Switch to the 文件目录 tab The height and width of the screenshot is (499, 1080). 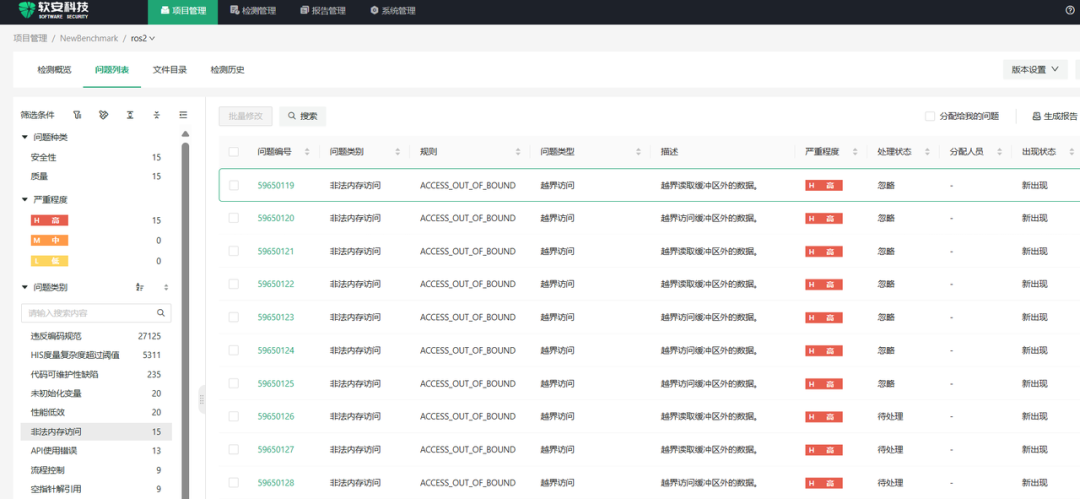169,70
